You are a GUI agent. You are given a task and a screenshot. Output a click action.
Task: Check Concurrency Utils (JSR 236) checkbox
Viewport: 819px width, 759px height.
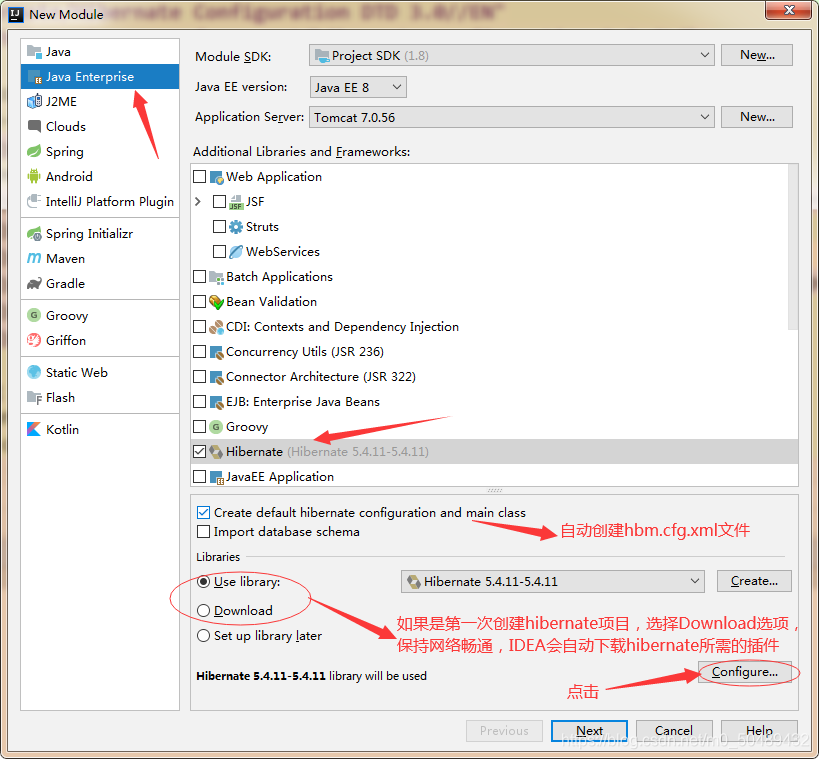pos(200,352)
